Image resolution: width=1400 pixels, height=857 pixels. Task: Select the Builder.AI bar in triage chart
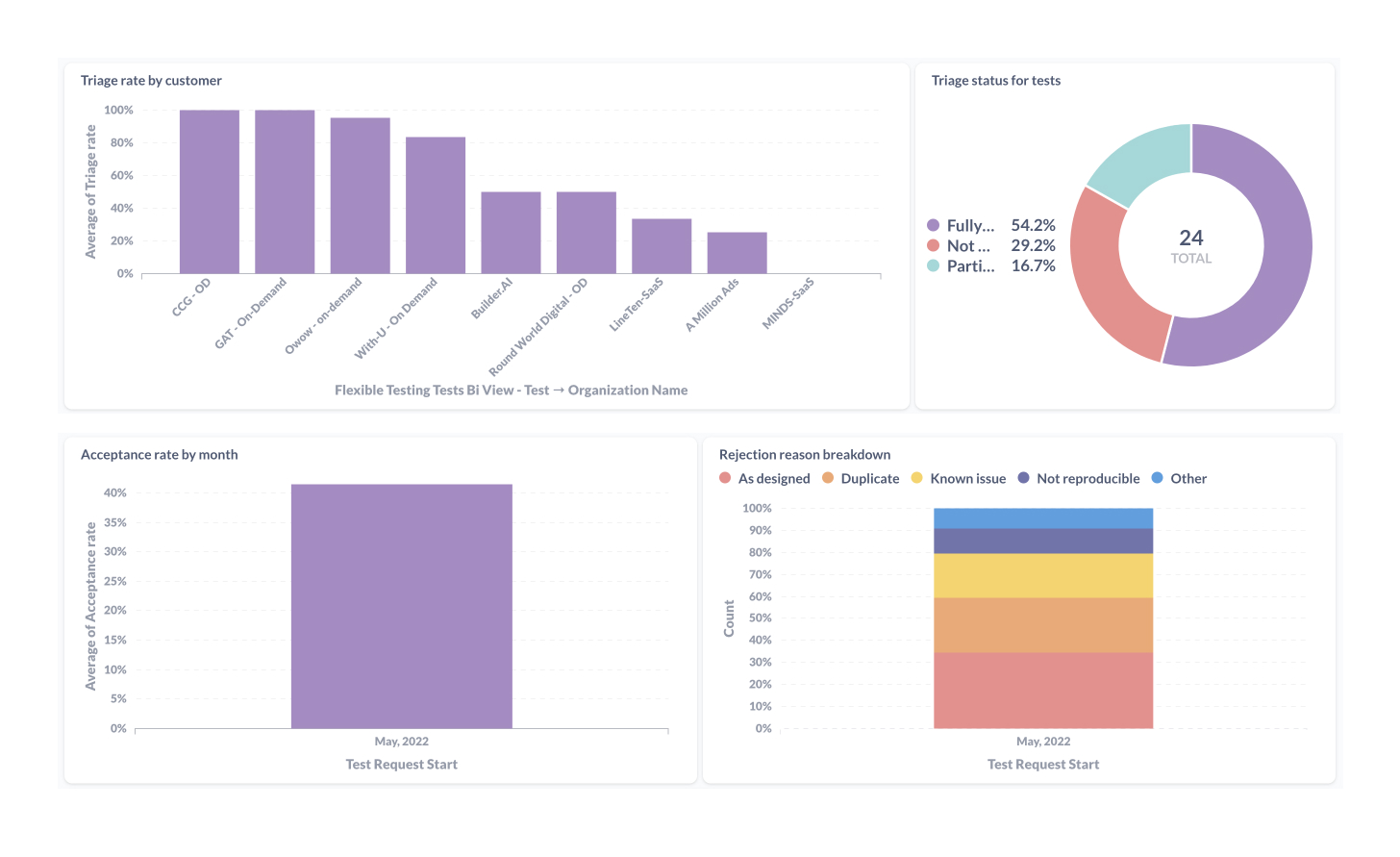511,233
